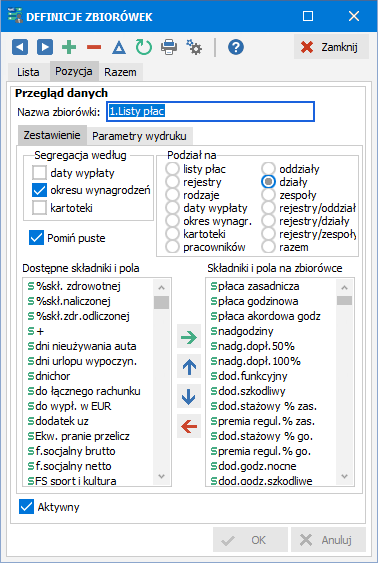Switch to the 'Parametry wydruku' tab

[x=139, y=136]
